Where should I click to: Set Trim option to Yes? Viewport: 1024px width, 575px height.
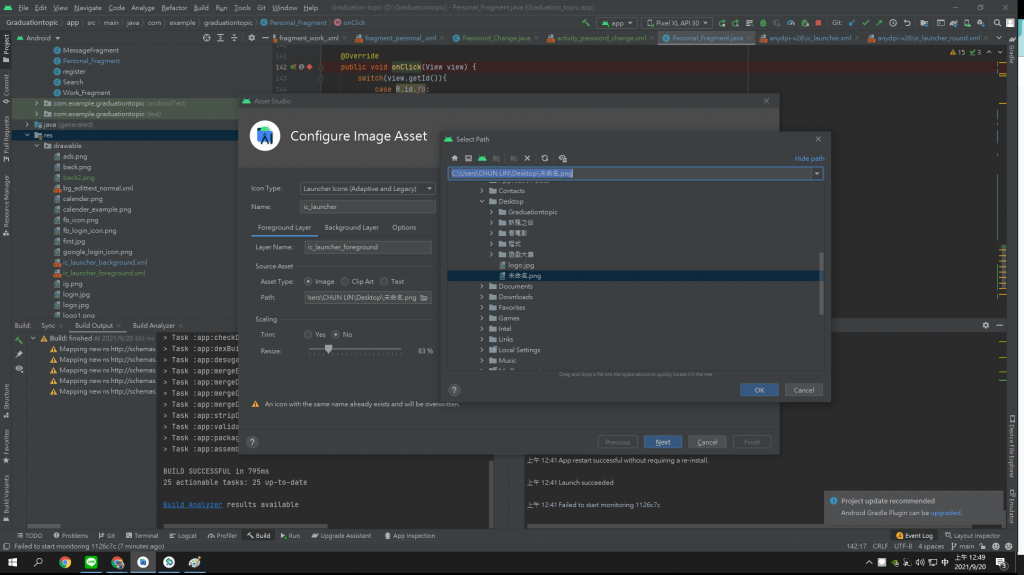(x=308, y=334)
